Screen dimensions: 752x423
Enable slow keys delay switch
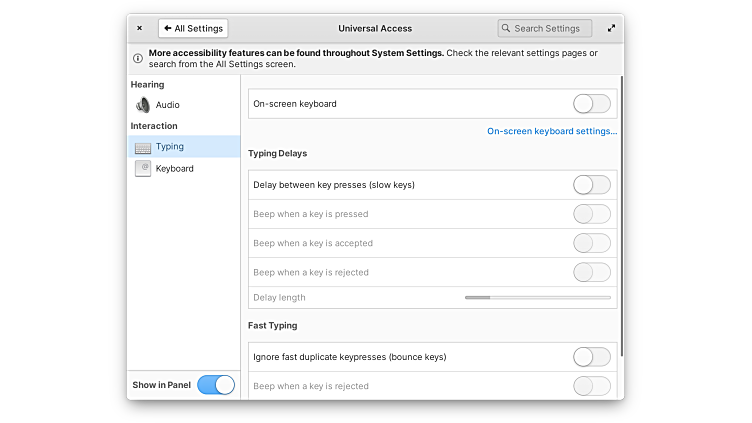pos(591,185)
